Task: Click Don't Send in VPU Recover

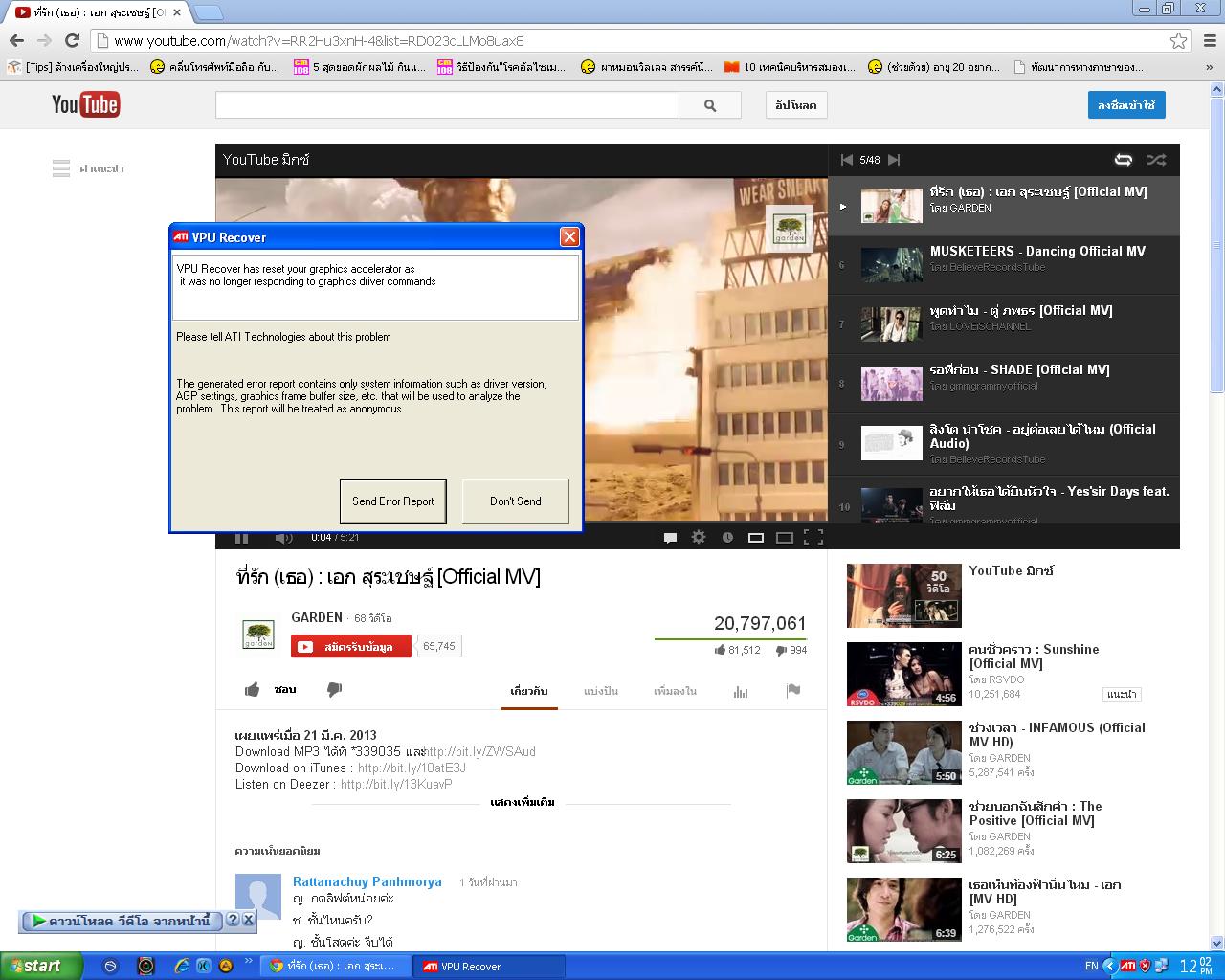Action: click(516, 501)
